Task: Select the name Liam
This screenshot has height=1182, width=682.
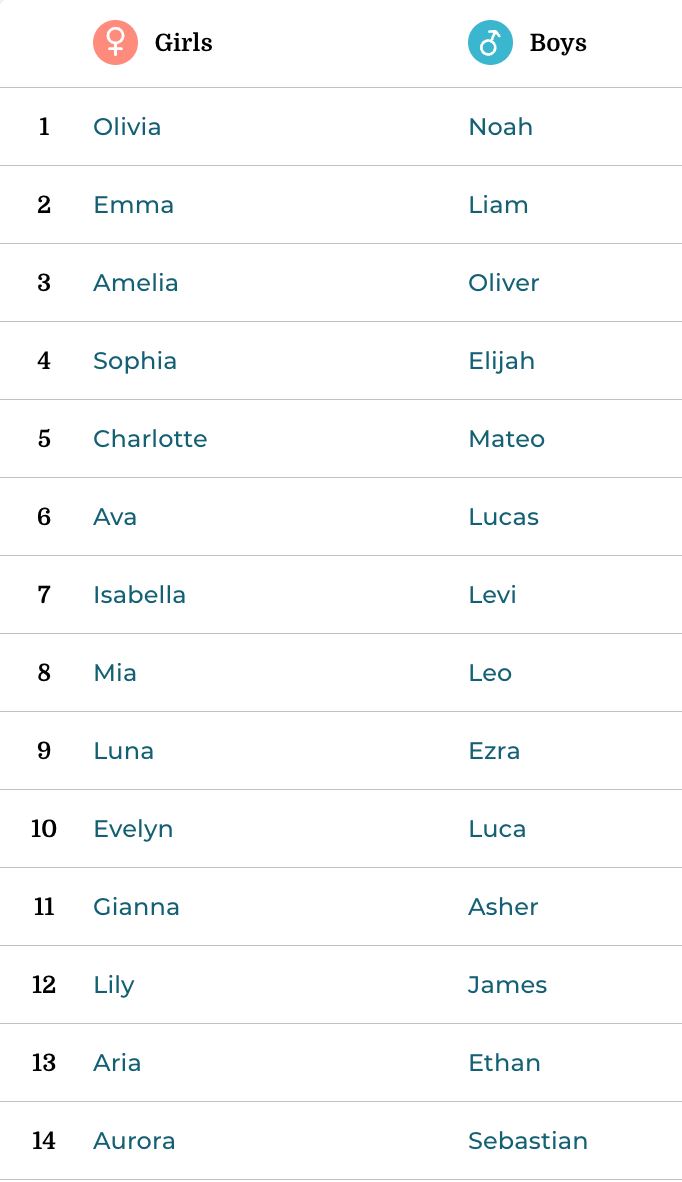Action: (x=498, y=205)
